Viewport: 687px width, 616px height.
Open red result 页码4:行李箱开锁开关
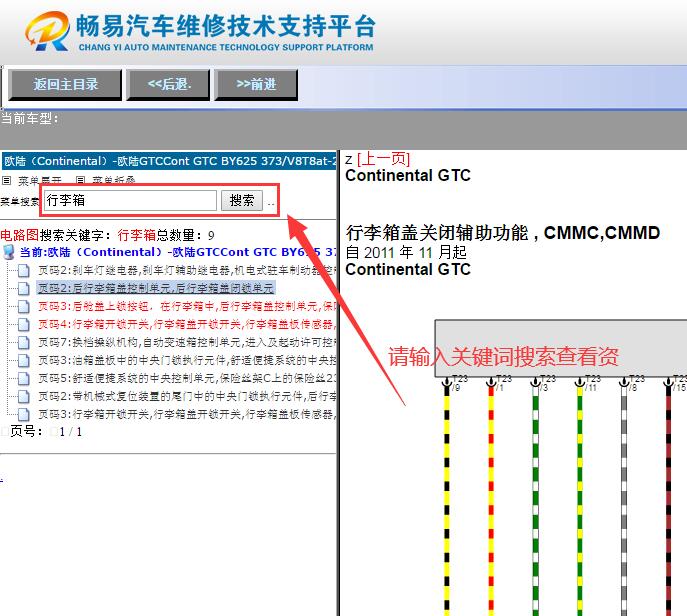[187, 324]
